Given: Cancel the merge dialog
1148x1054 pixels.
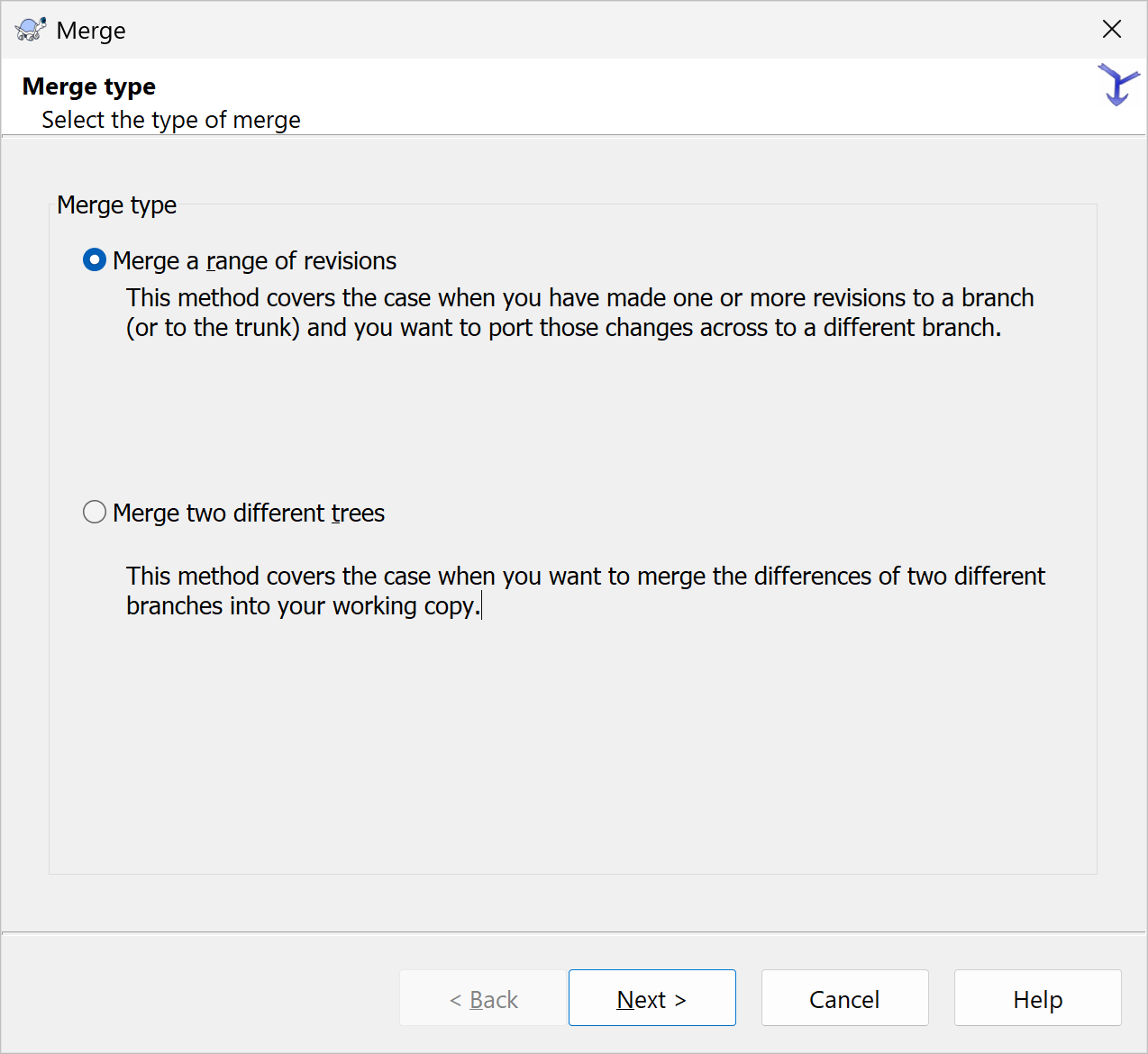Looking at the screenshot, I should click(x=845, y=998).
